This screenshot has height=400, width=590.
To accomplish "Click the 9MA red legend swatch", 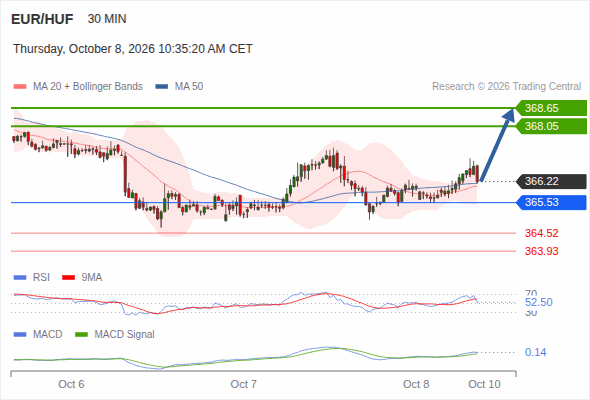I will (68, 278).
